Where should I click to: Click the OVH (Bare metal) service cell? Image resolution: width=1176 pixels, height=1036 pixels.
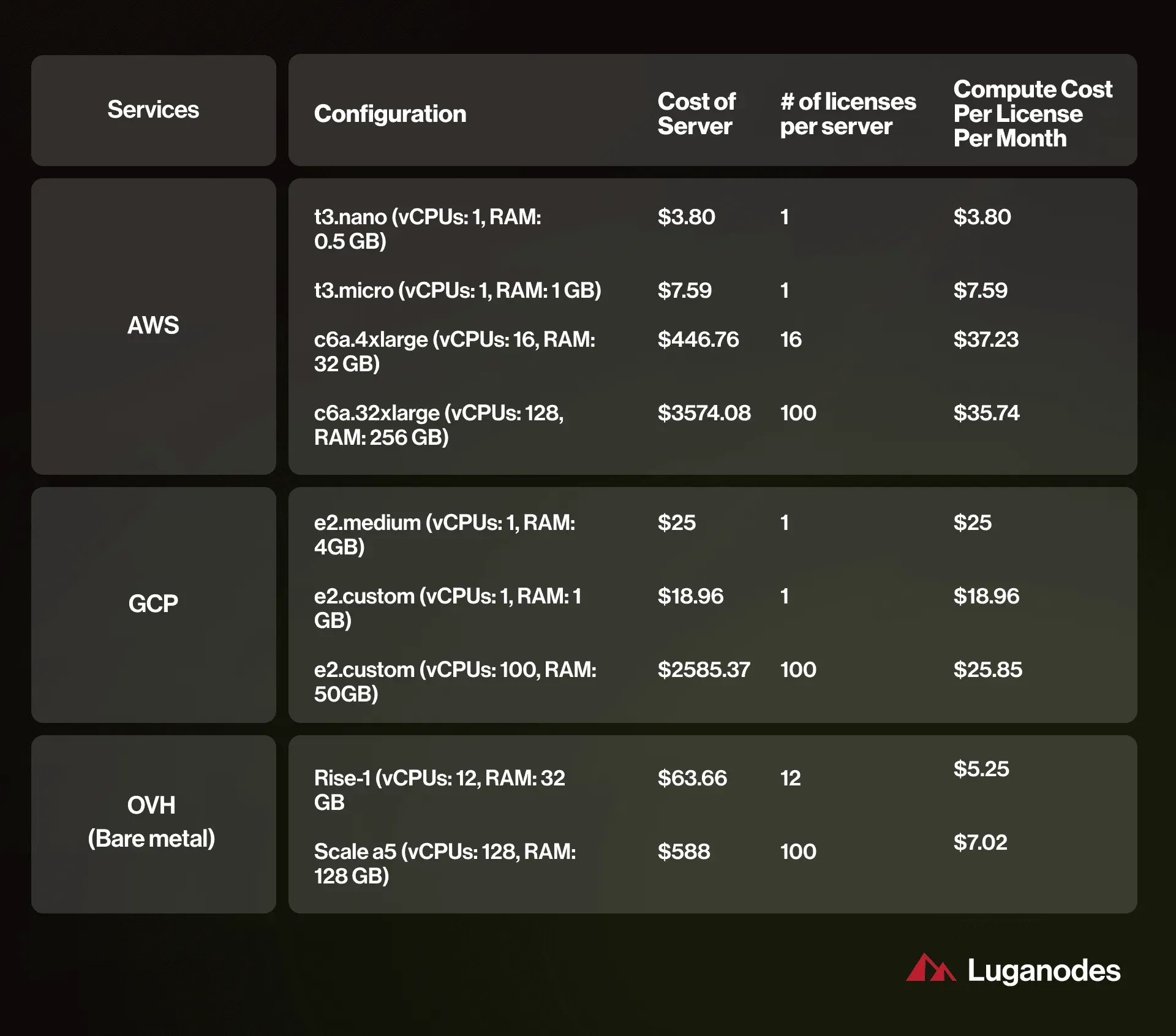pyautogui.click(x=154, y=824)
